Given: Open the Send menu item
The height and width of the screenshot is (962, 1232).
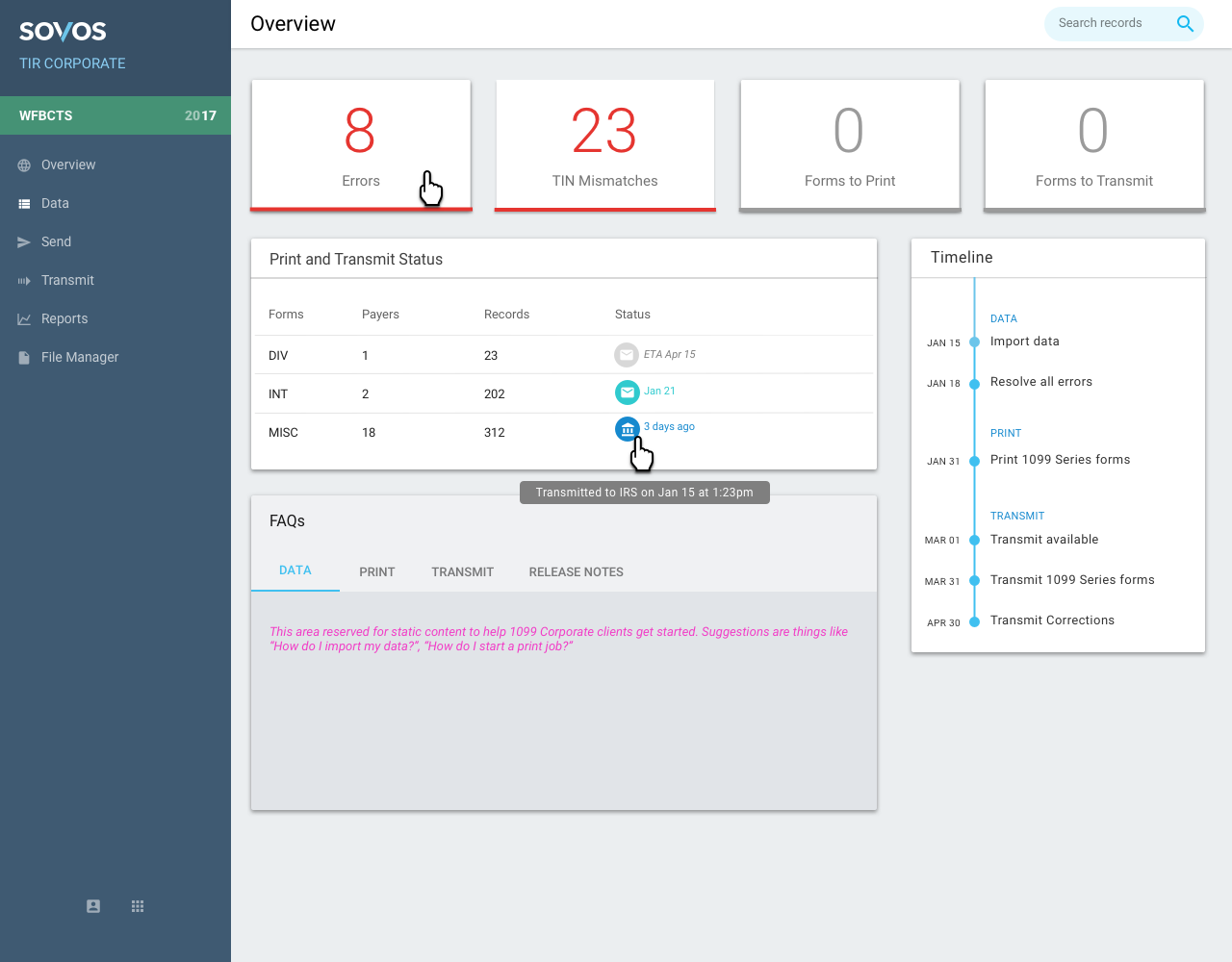Looking at the screenshot, I should (x=56, y=241).
